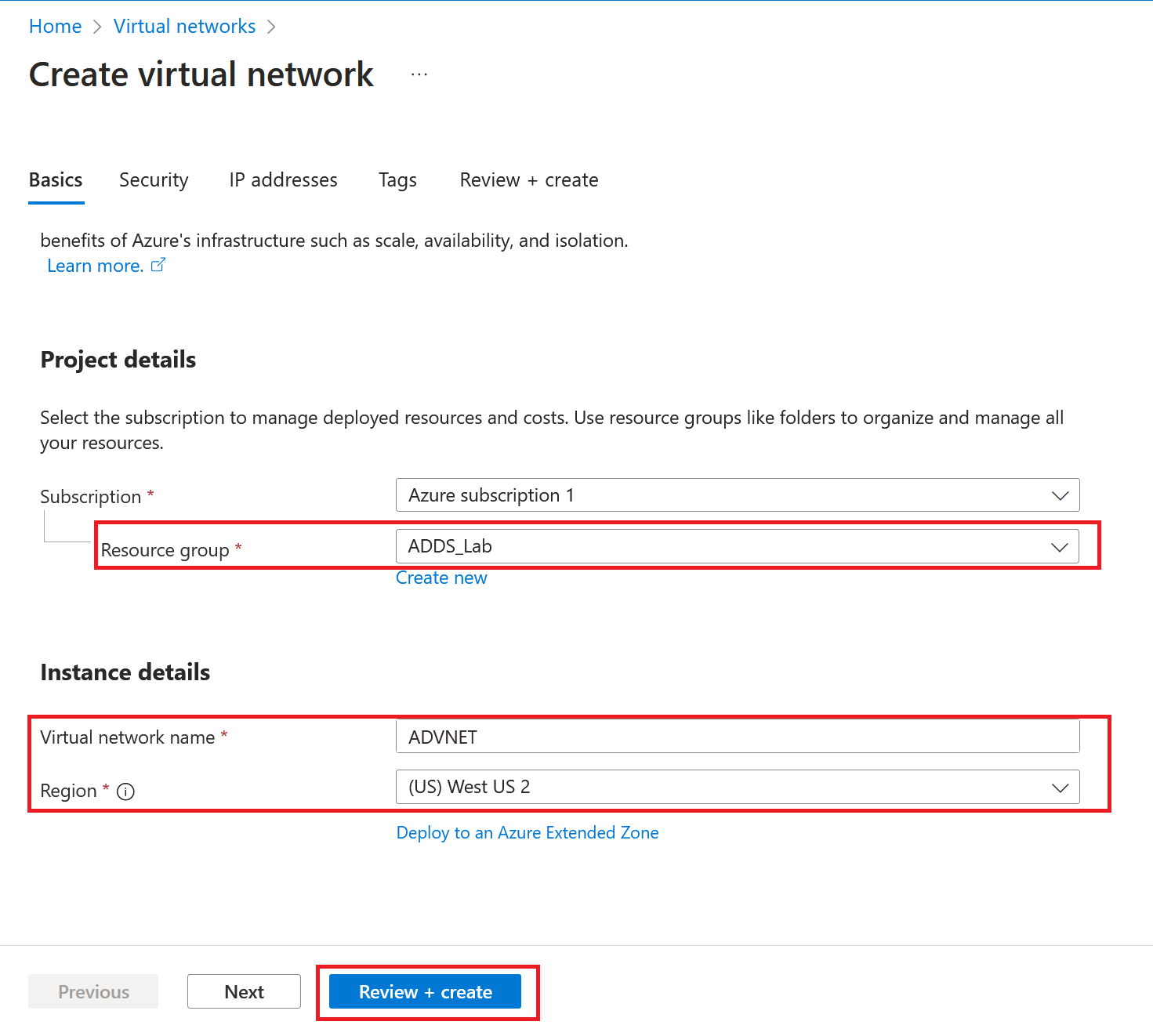Screen dimensions: 1153x1036
Task: Click the Subscription label
Action: (91, 497)
